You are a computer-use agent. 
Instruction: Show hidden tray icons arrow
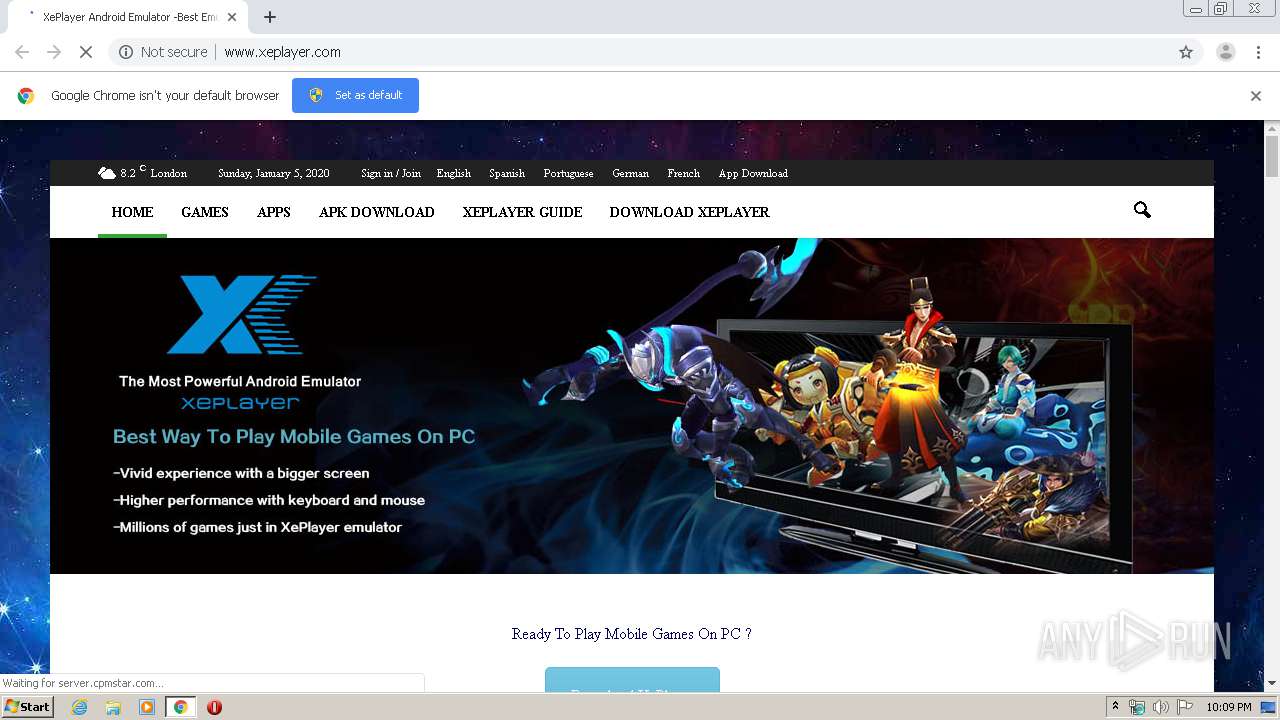[1115, 707]
